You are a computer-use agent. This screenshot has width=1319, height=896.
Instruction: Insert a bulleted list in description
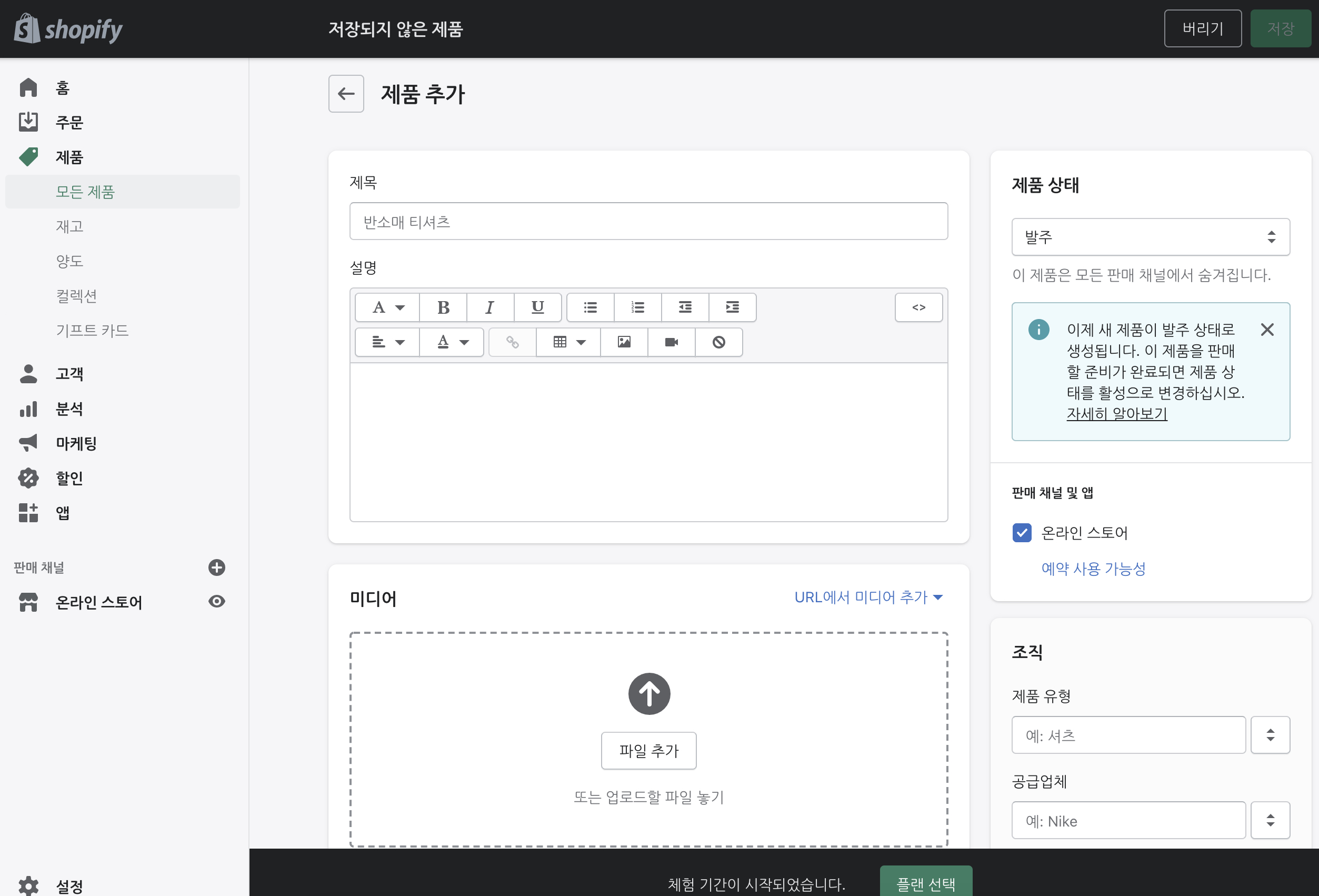pyautogui.click(x=590, y=307)
